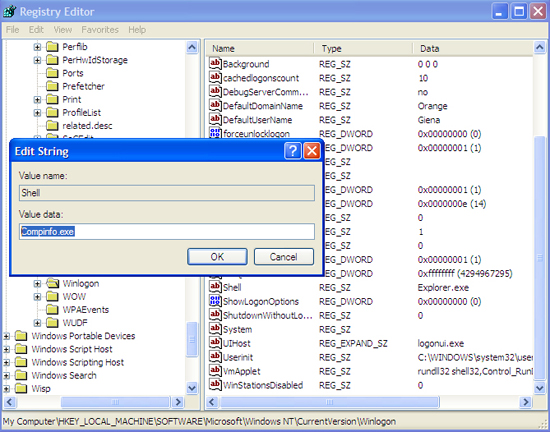Expand the Perflib tree node
The image size is (550, 432).
click(37, 47)
